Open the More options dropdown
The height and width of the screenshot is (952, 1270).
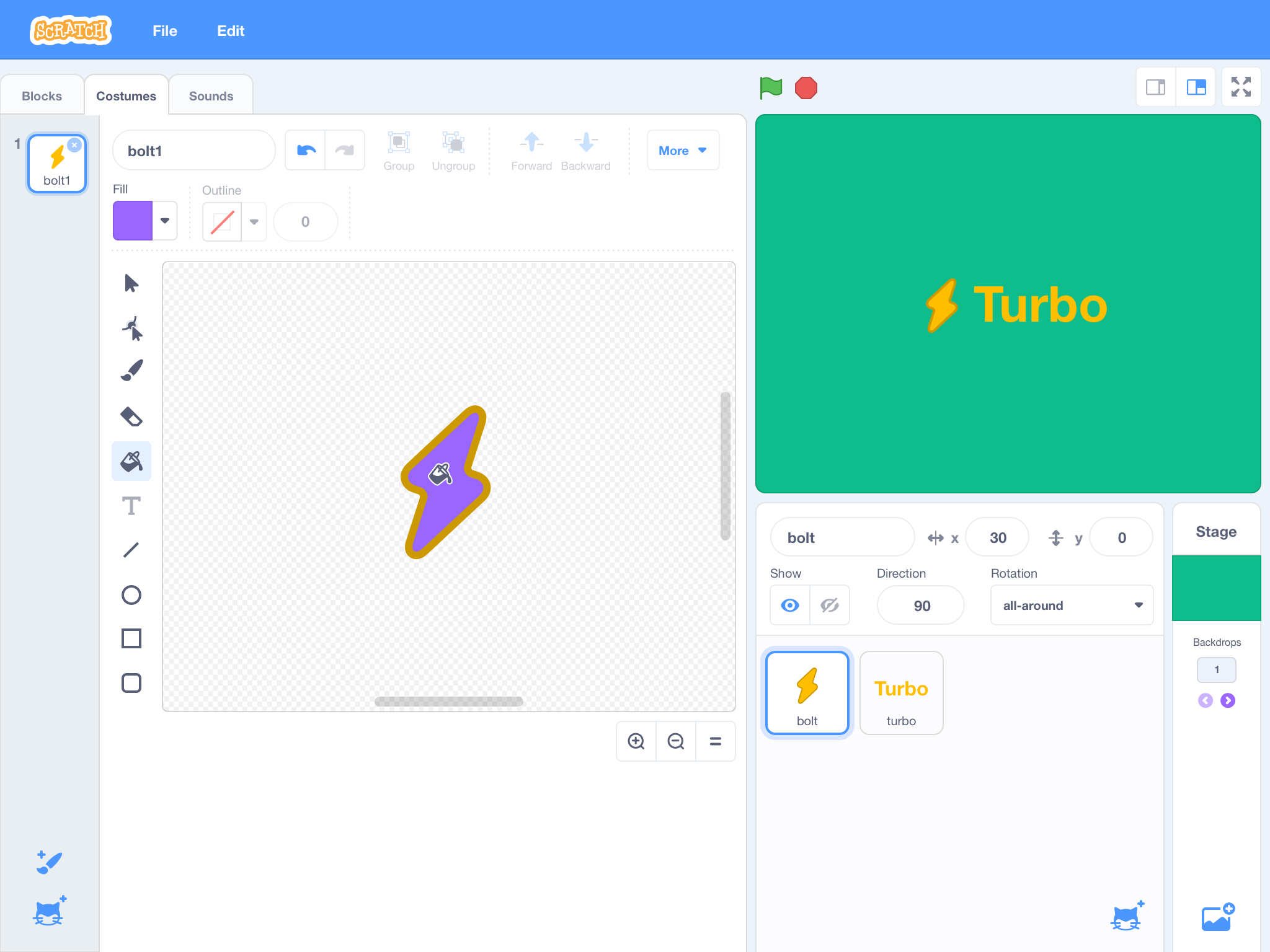click(682, 150)
